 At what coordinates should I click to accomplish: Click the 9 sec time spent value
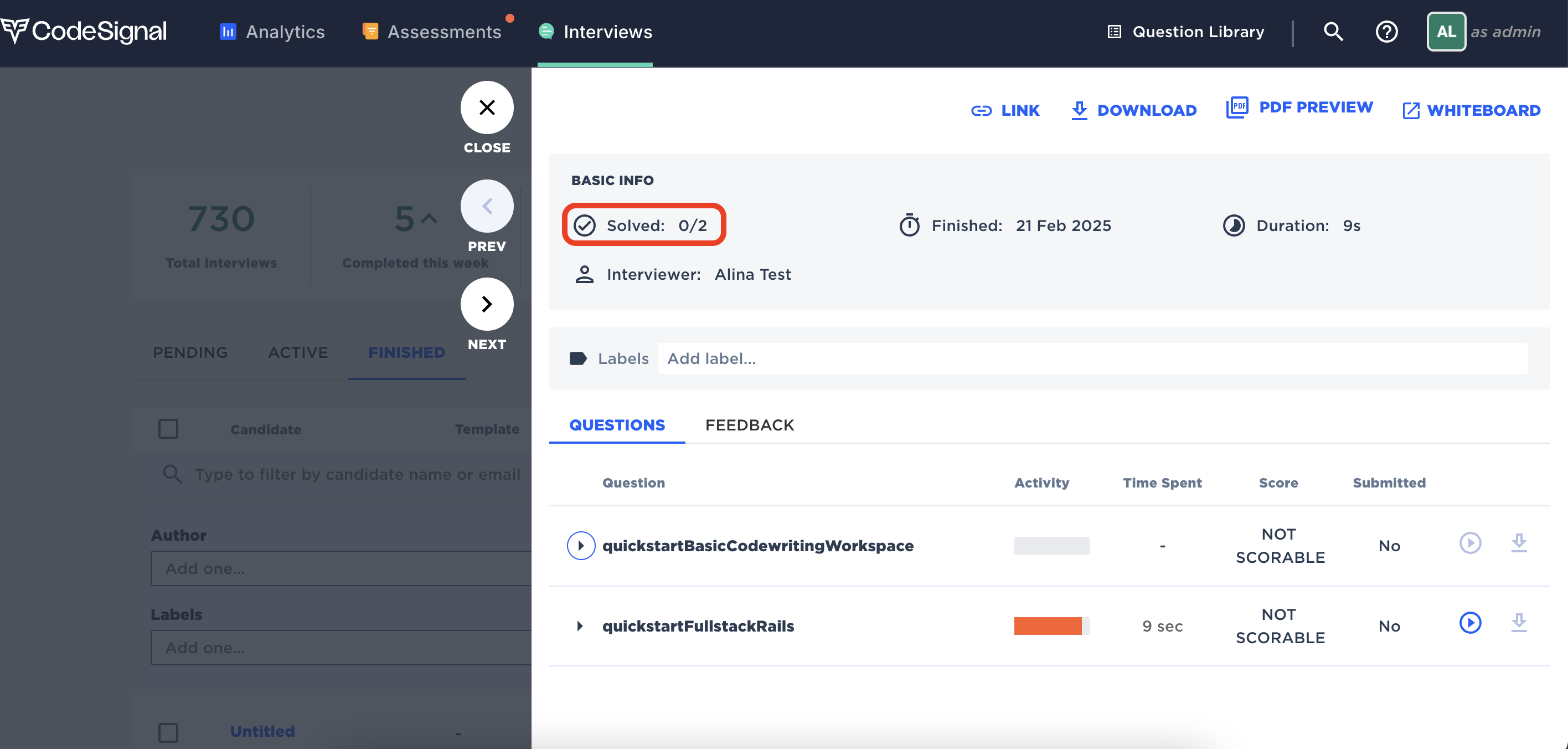[1162, 626]
